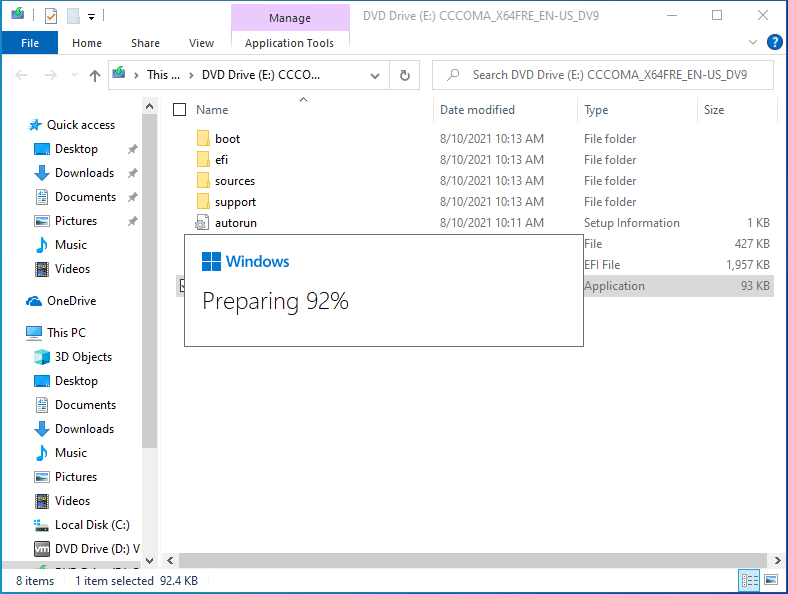This screenshot has width=788, height=594.
Task: Open the Recent locations dropdown
Action: pos(74,75)
